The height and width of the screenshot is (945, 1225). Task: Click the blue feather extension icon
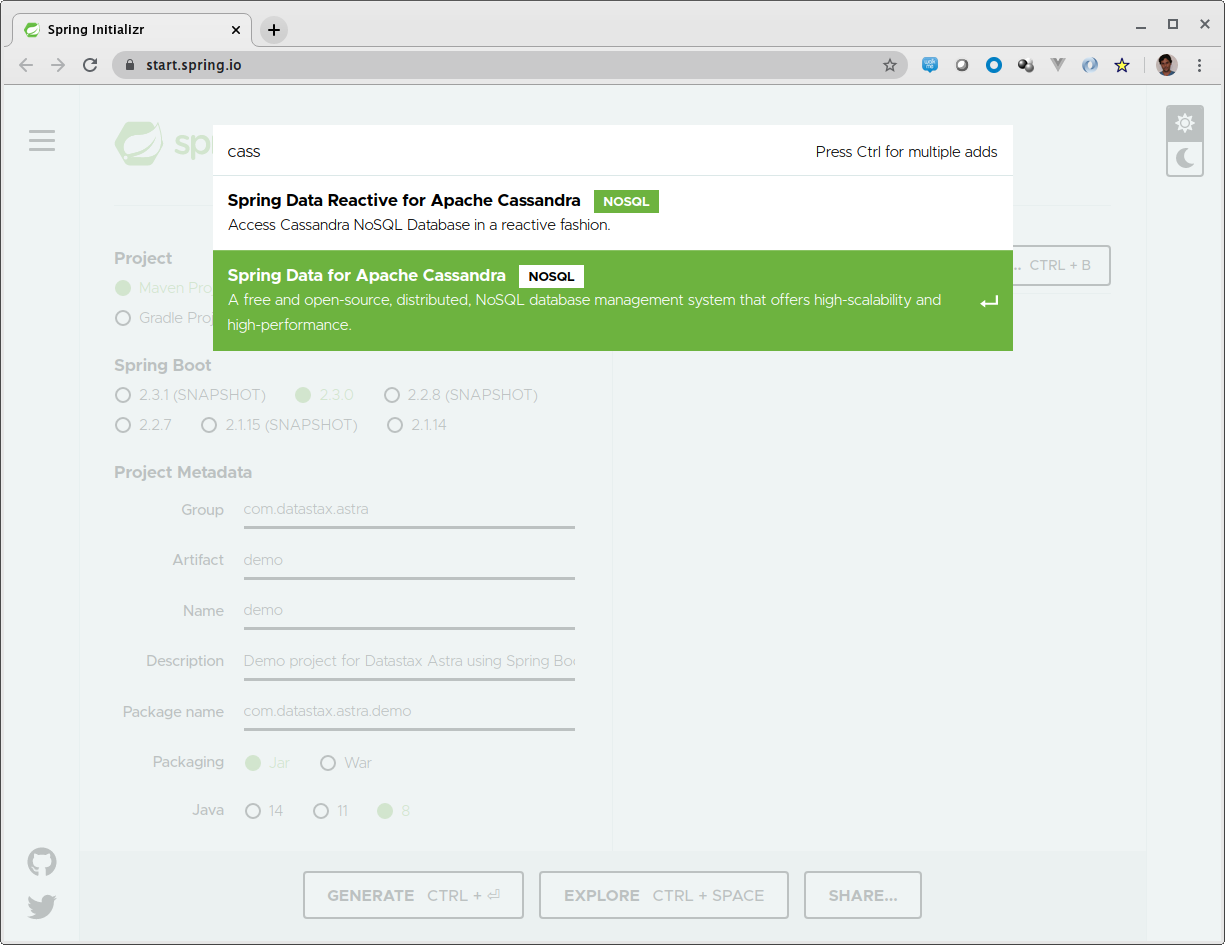[x=1090, y=65]
